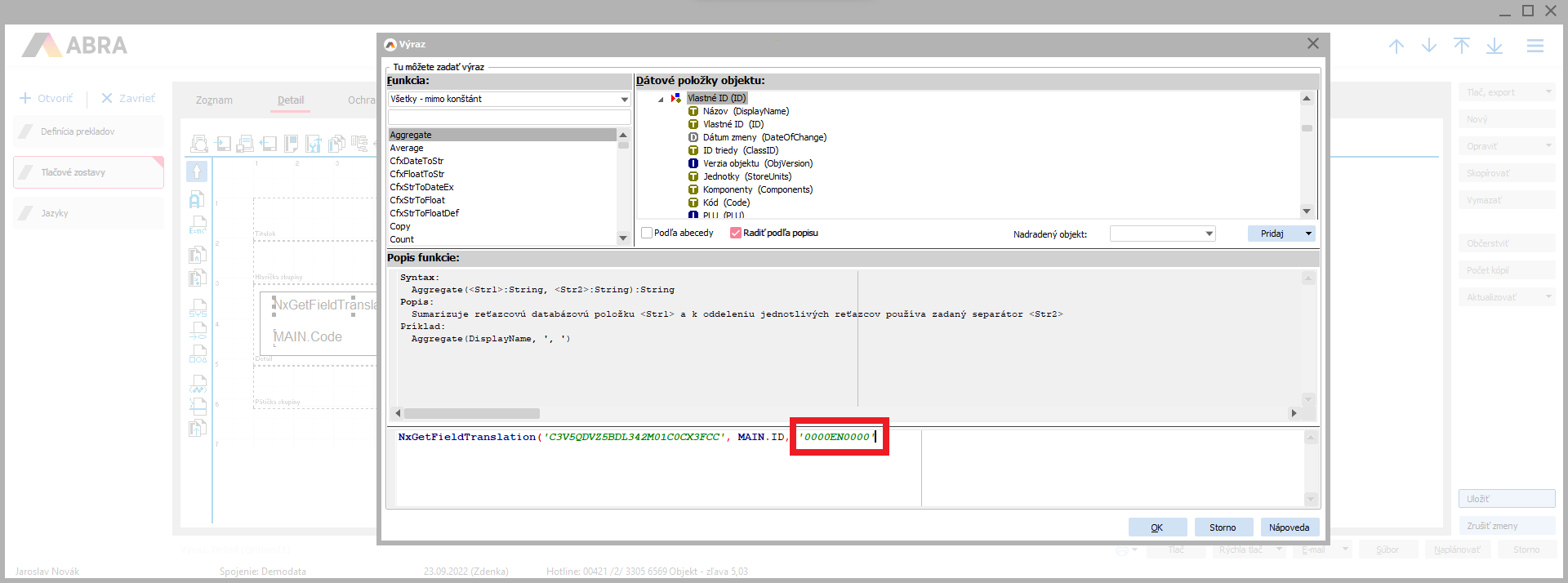The width and height of the screenshot is (1568, 583).
Task: Collapse the Vlastné ID (ID) root tree node
Action: tap(661, 99)
